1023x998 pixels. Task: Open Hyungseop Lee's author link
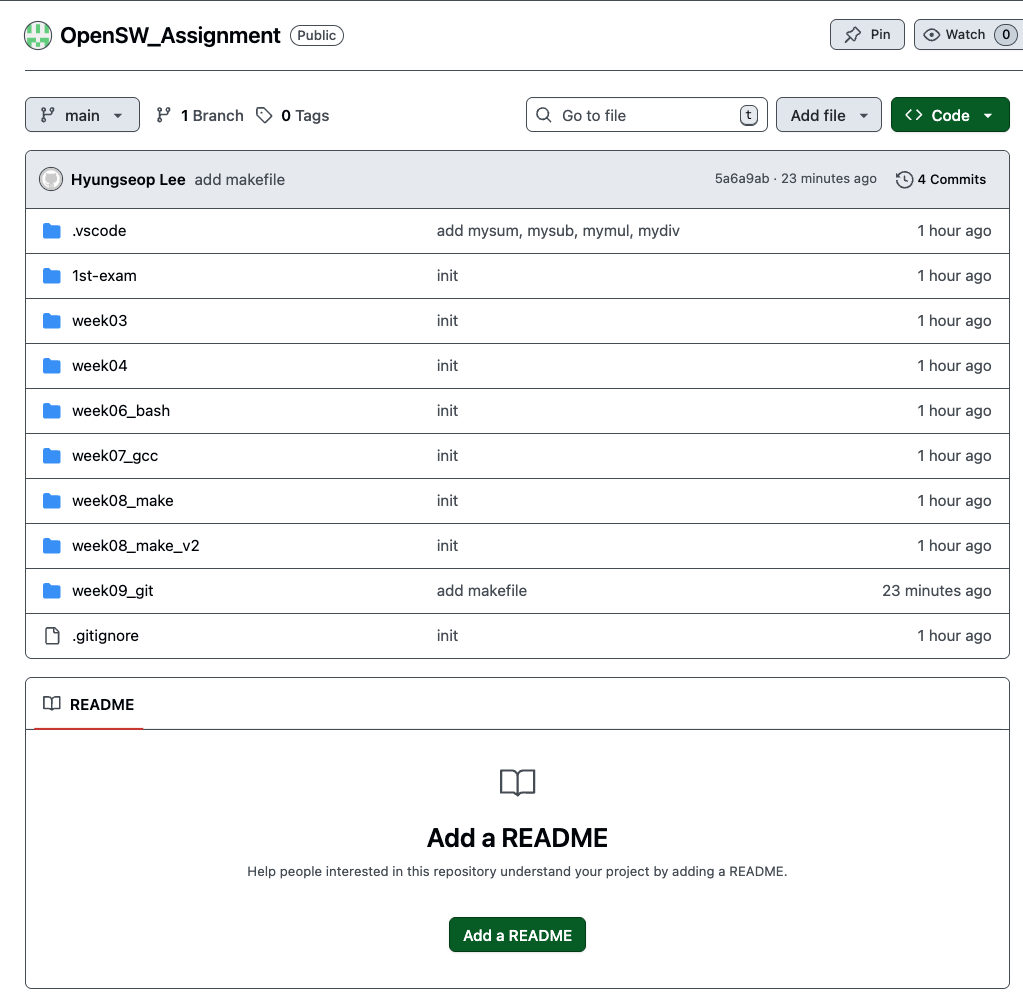pyautogui.click(x=128, y=179)
